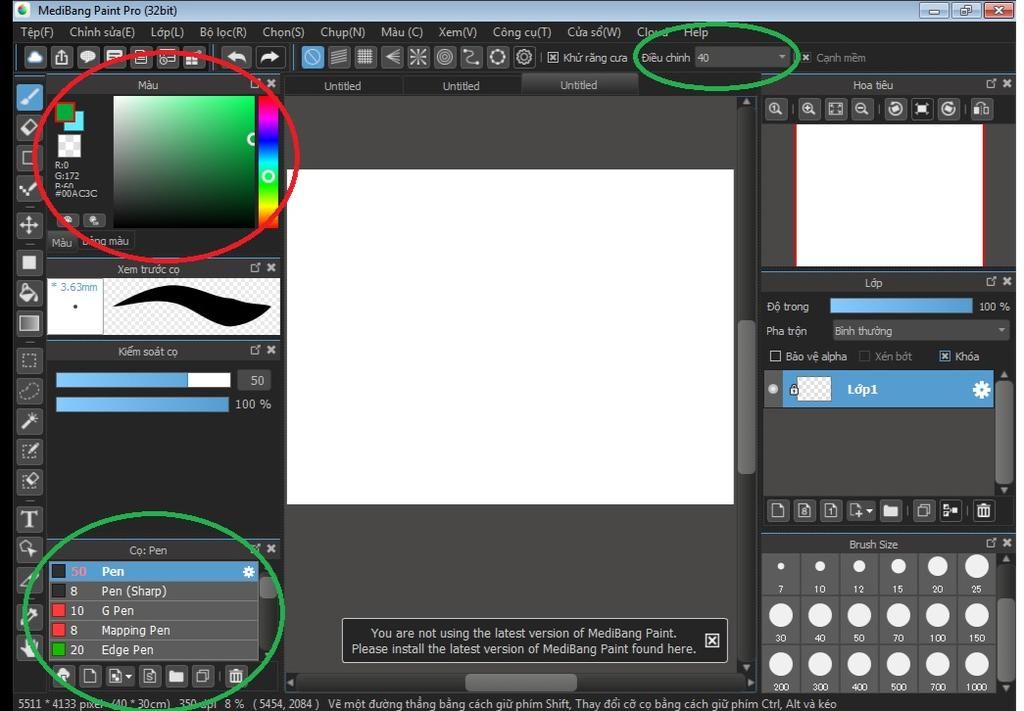Select the Text tool

(29, 519)
